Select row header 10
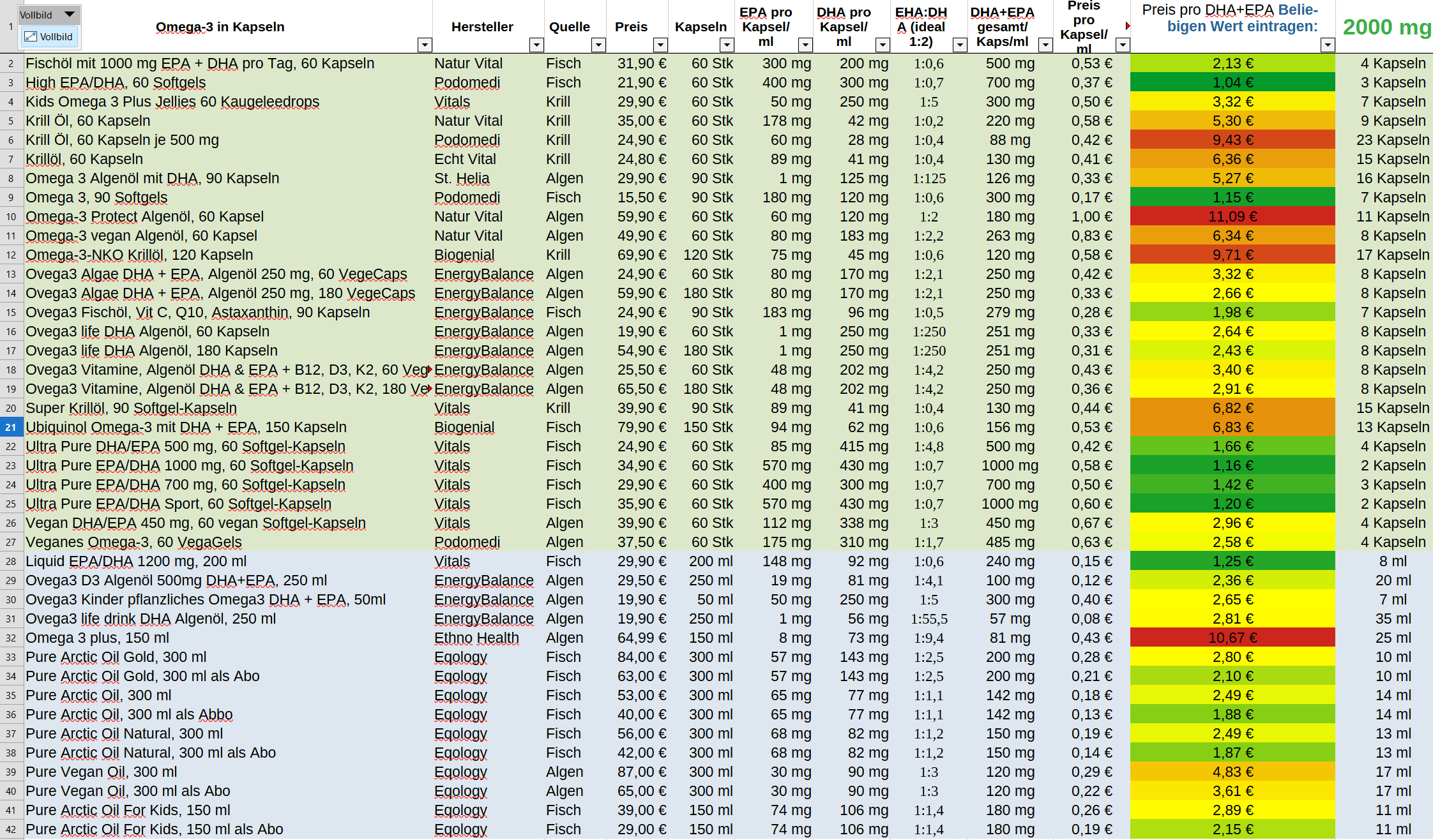Image resolution: width=1433 pixels, height=840 pixels. [x=11, y=216]
